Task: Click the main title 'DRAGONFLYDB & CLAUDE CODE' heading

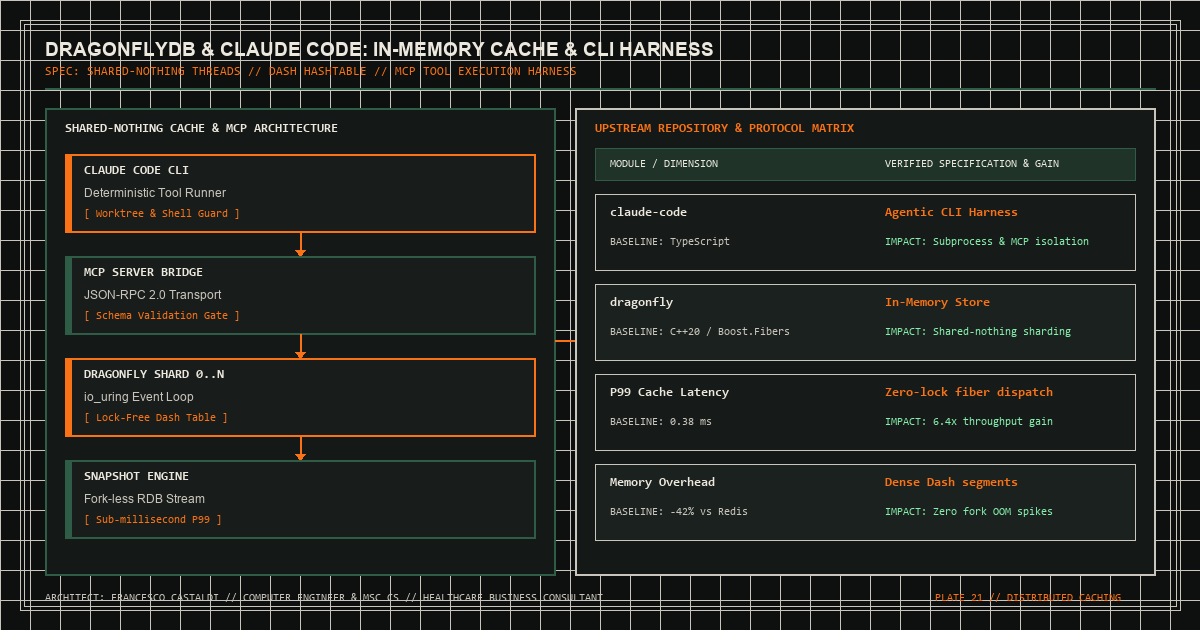Action: click(379, 49)
